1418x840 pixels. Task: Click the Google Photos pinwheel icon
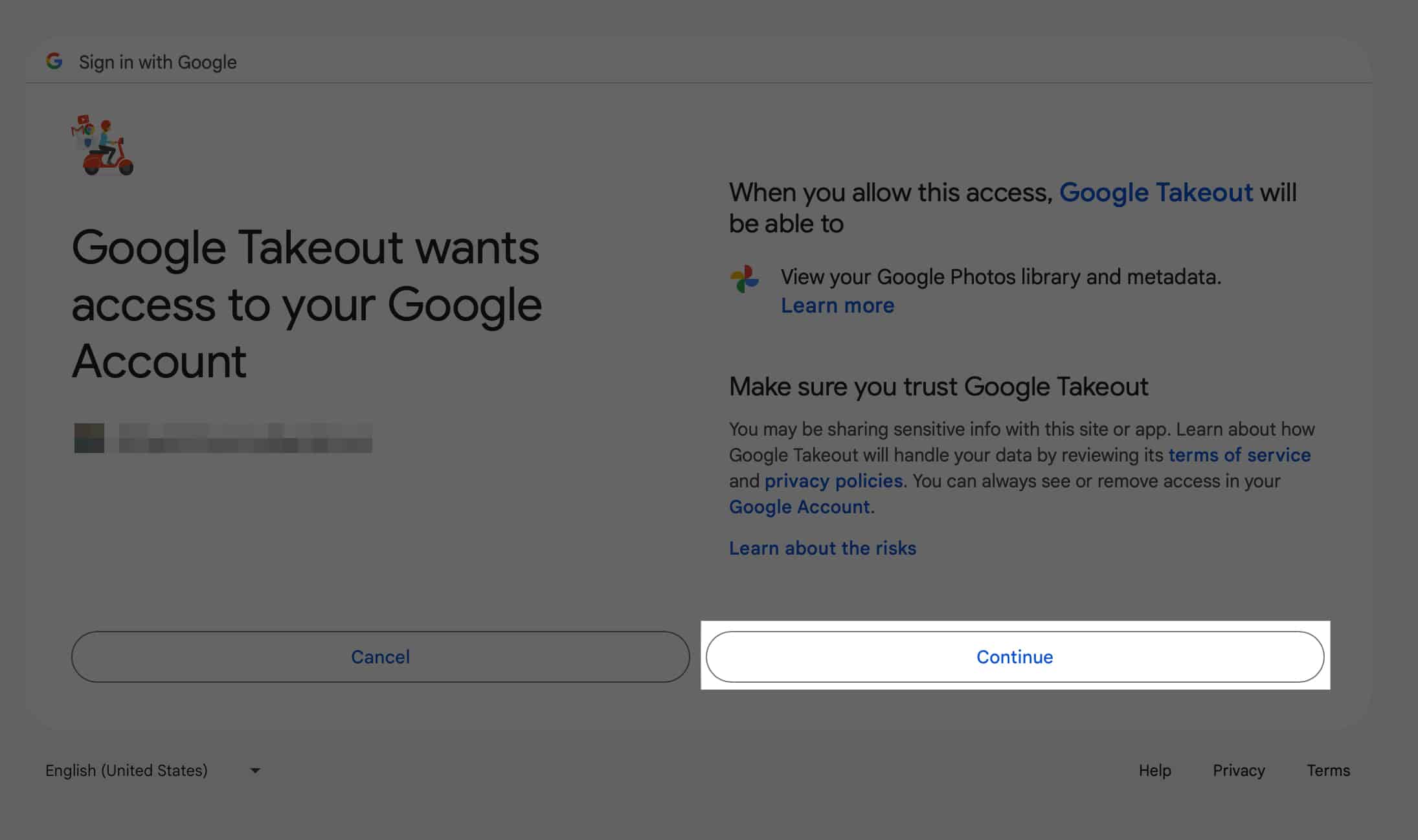click(745, 279)
